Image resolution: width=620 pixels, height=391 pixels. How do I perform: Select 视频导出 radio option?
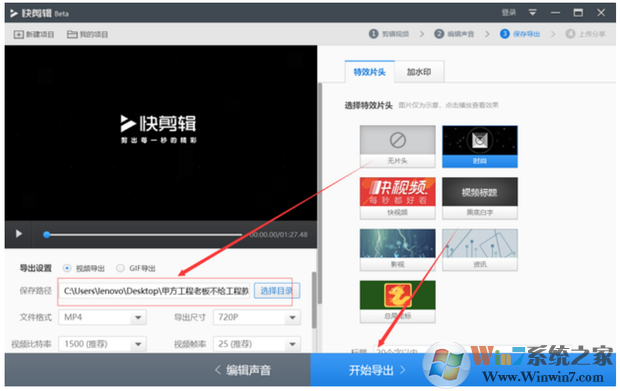point(67,268)
